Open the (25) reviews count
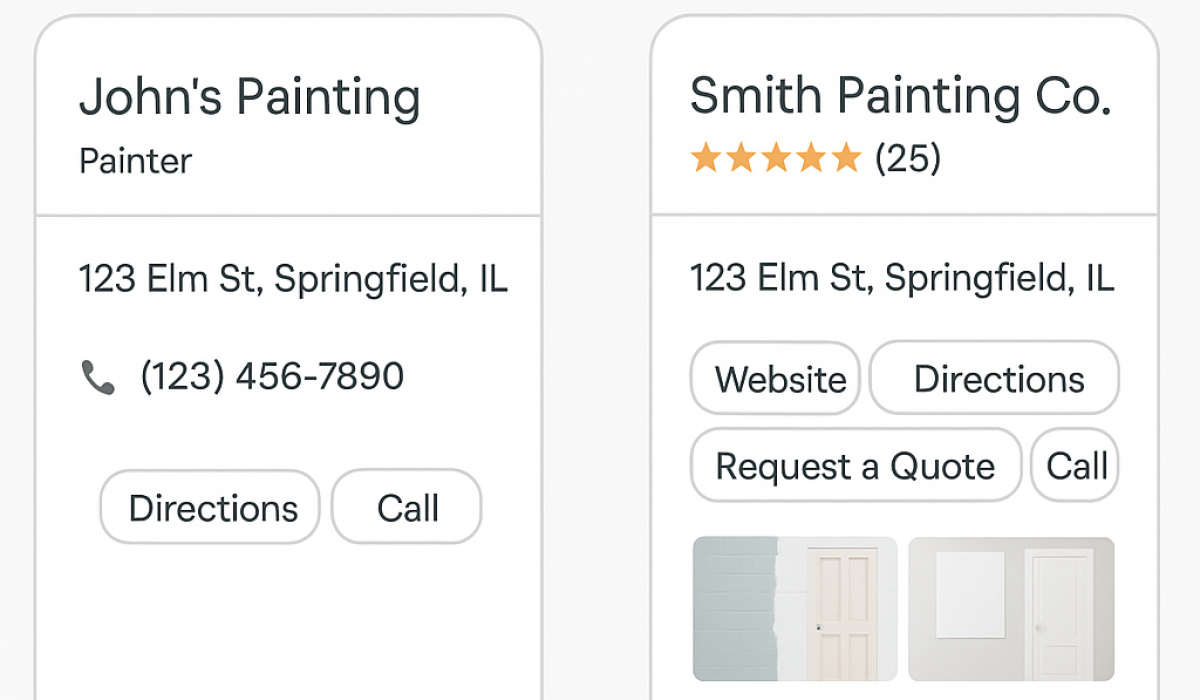Viewport: 1200px width, 700px height. [908, 158]
